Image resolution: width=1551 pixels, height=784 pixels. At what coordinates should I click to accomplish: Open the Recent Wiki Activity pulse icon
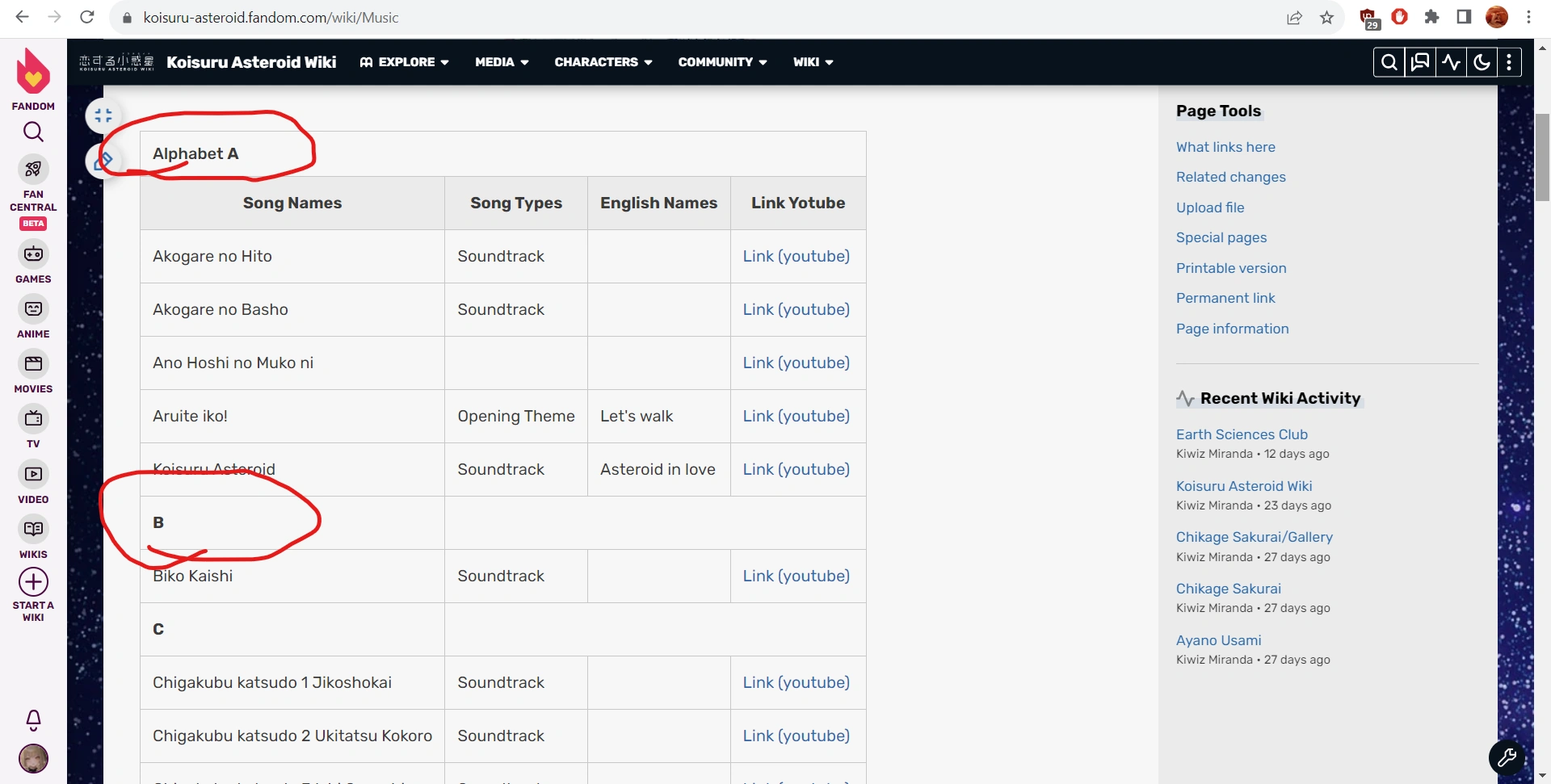click(1451, 62)
